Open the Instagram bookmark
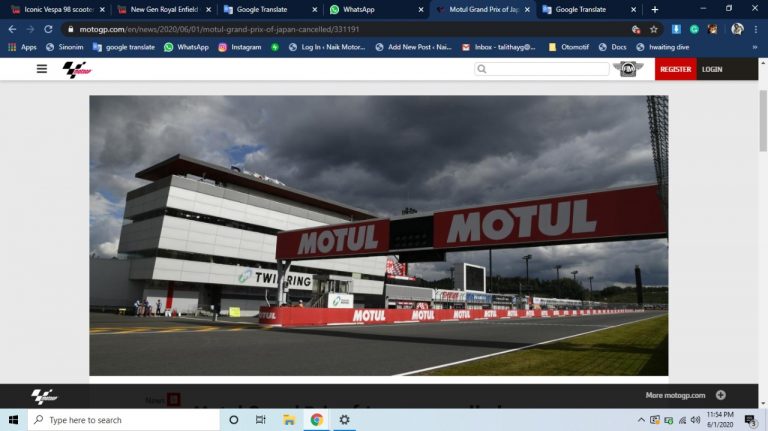This screenshot has width=768, height=431. pyautogui.click(x=240, y=47)
